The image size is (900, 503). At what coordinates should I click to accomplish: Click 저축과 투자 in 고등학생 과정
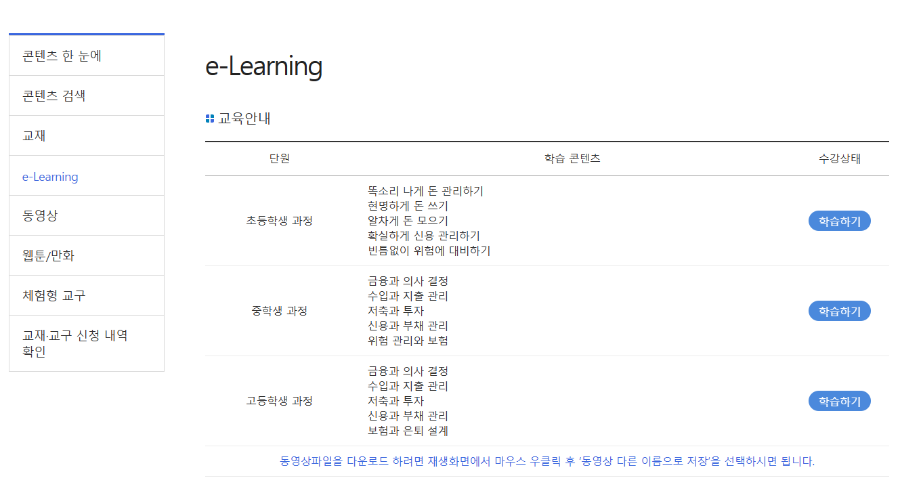(x=395, y=401)
